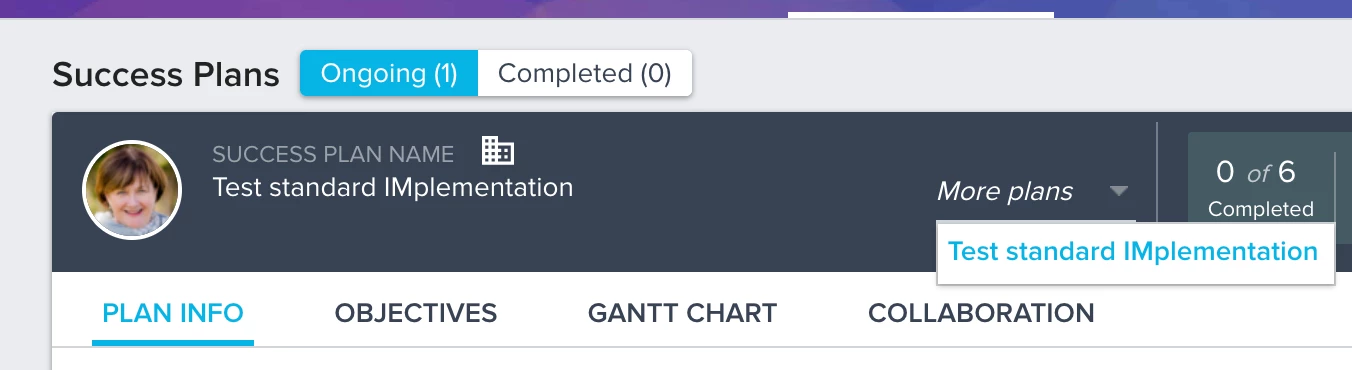Open the PLAN INFO tab
The width and height of the screenshot is (1352, 370).
click(173, 313)
